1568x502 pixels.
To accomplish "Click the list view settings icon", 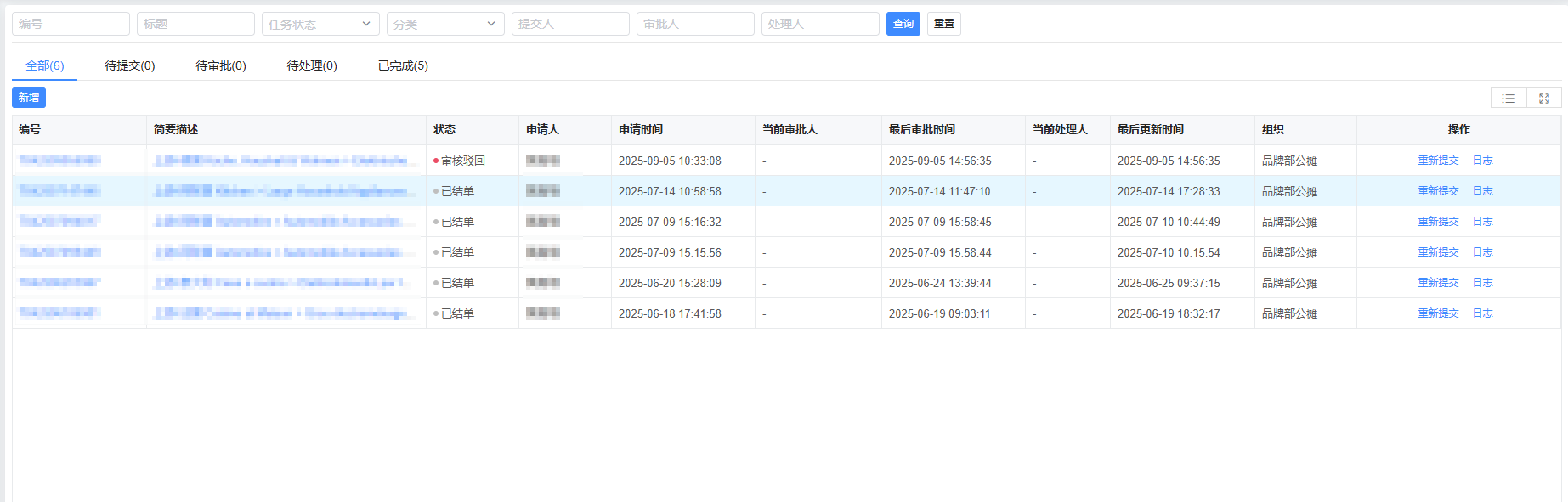I will (x=1509, y=99).
